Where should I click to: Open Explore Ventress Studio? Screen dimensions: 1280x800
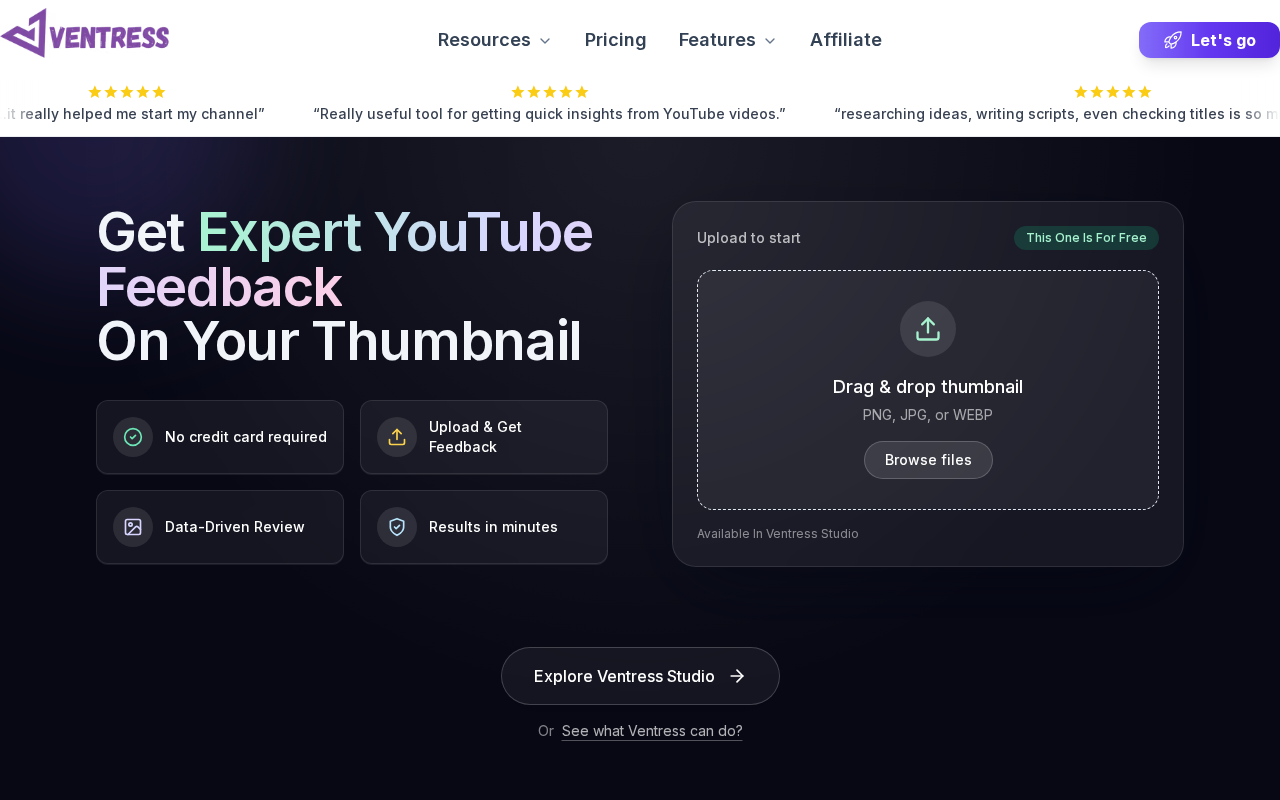[640, 676]
